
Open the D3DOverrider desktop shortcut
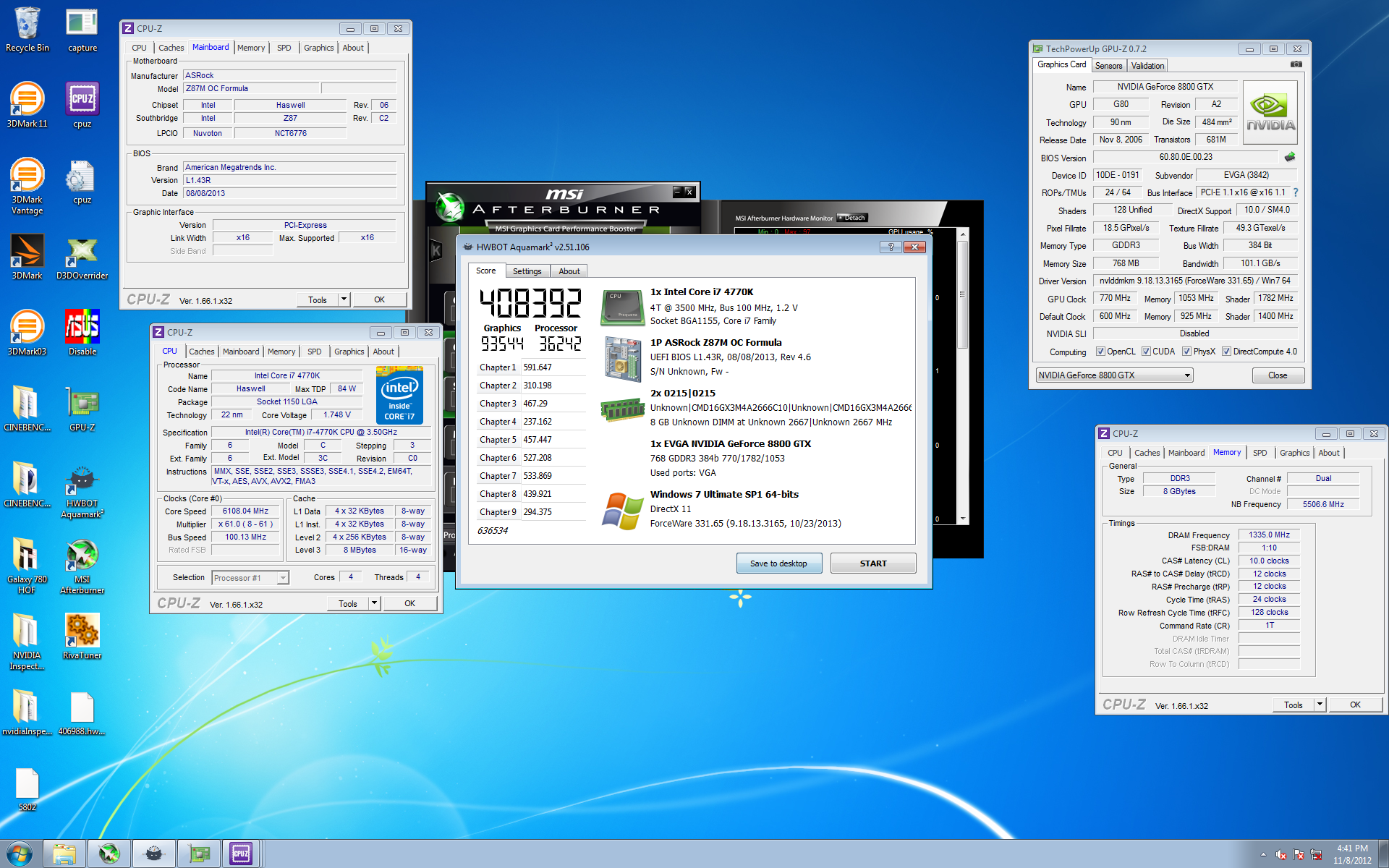tap(82, 258)
